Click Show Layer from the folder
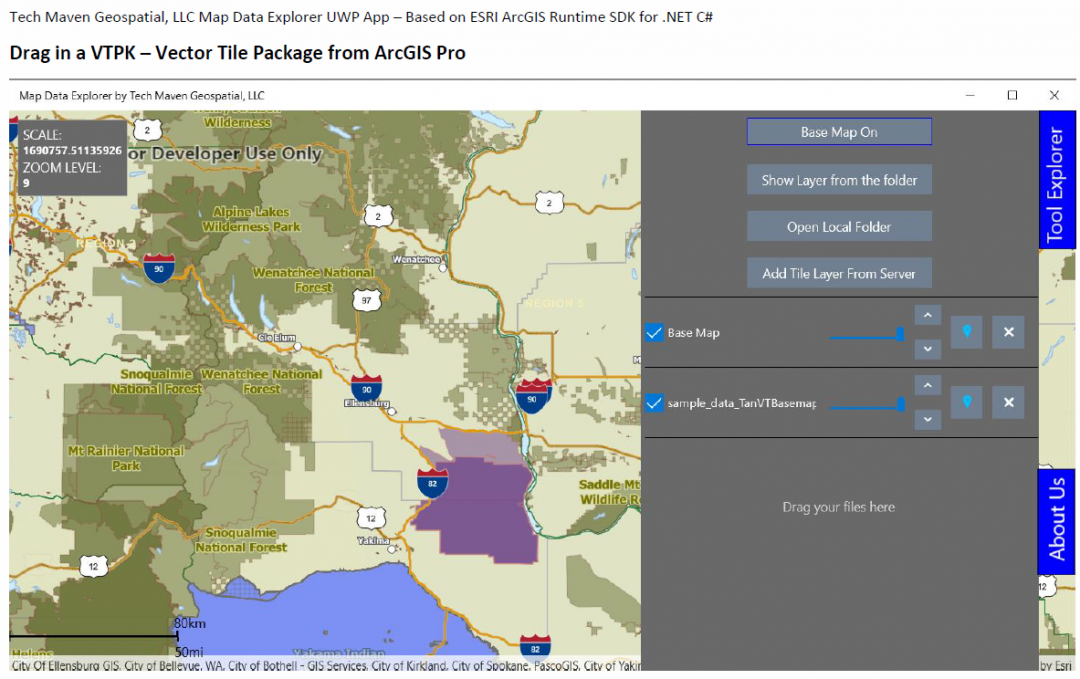 [x=839, y=179]
